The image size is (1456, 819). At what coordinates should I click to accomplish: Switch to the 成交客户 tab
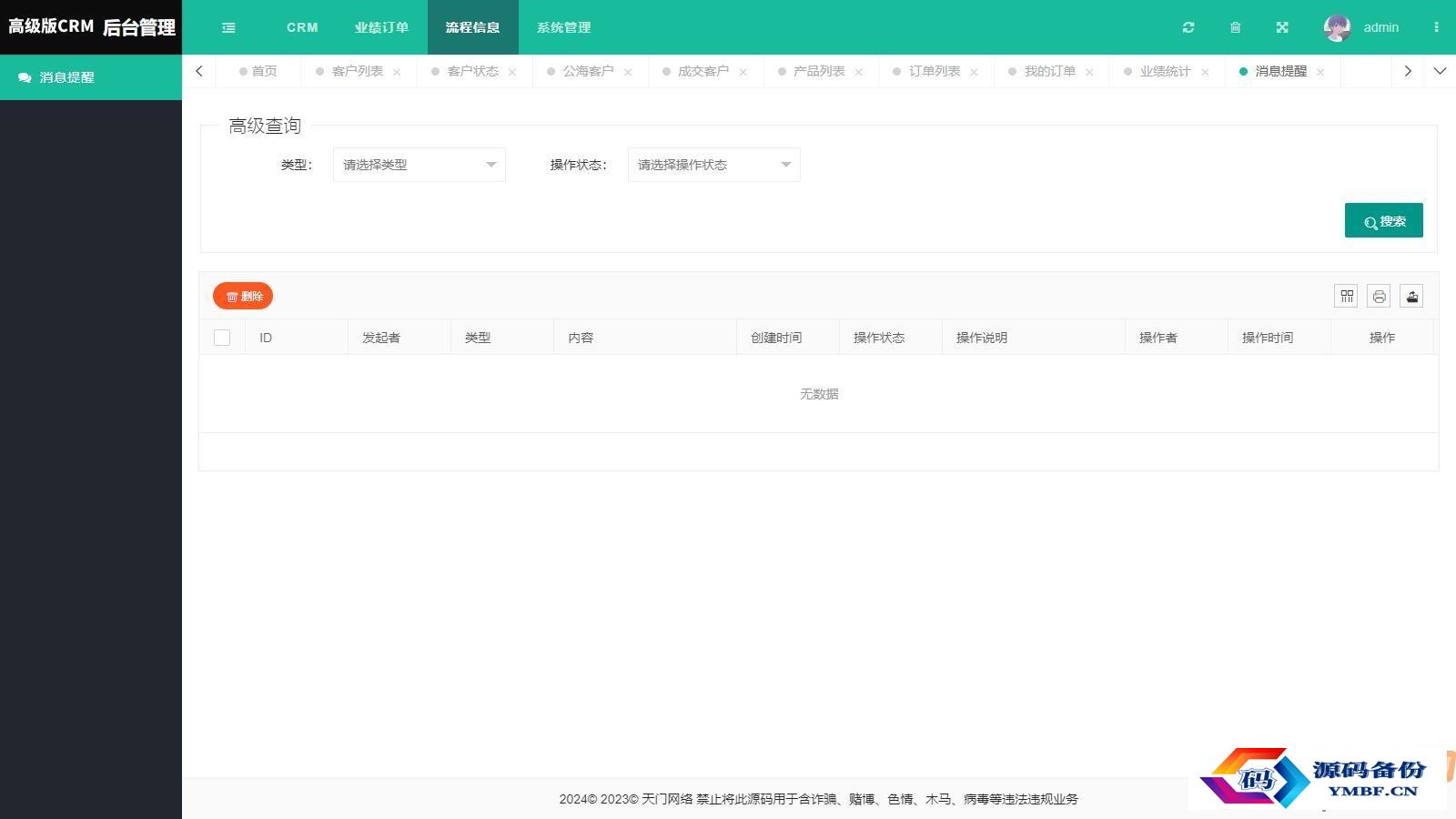[x=703, y=71]
